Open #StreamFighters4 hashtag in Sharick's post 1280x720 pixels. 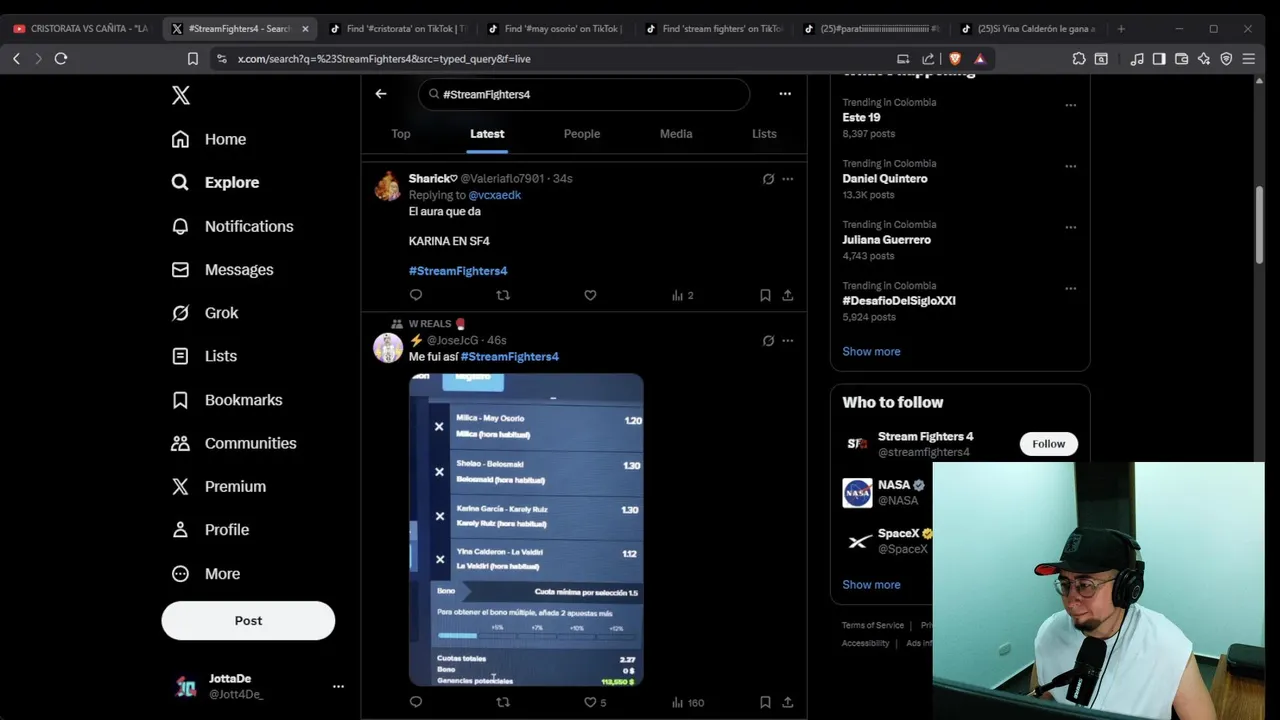(x=458, y=271)
